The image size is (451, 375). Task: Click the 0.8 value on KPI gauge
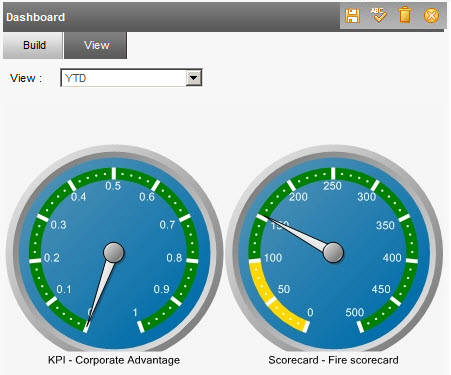[174, 258]
